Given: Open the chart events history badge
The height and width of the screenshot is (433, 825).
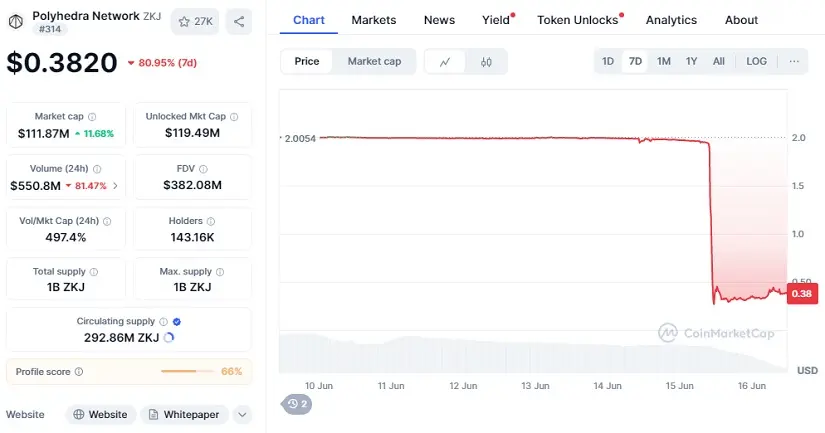Looking at the screenshot, I should click(297, 404).
